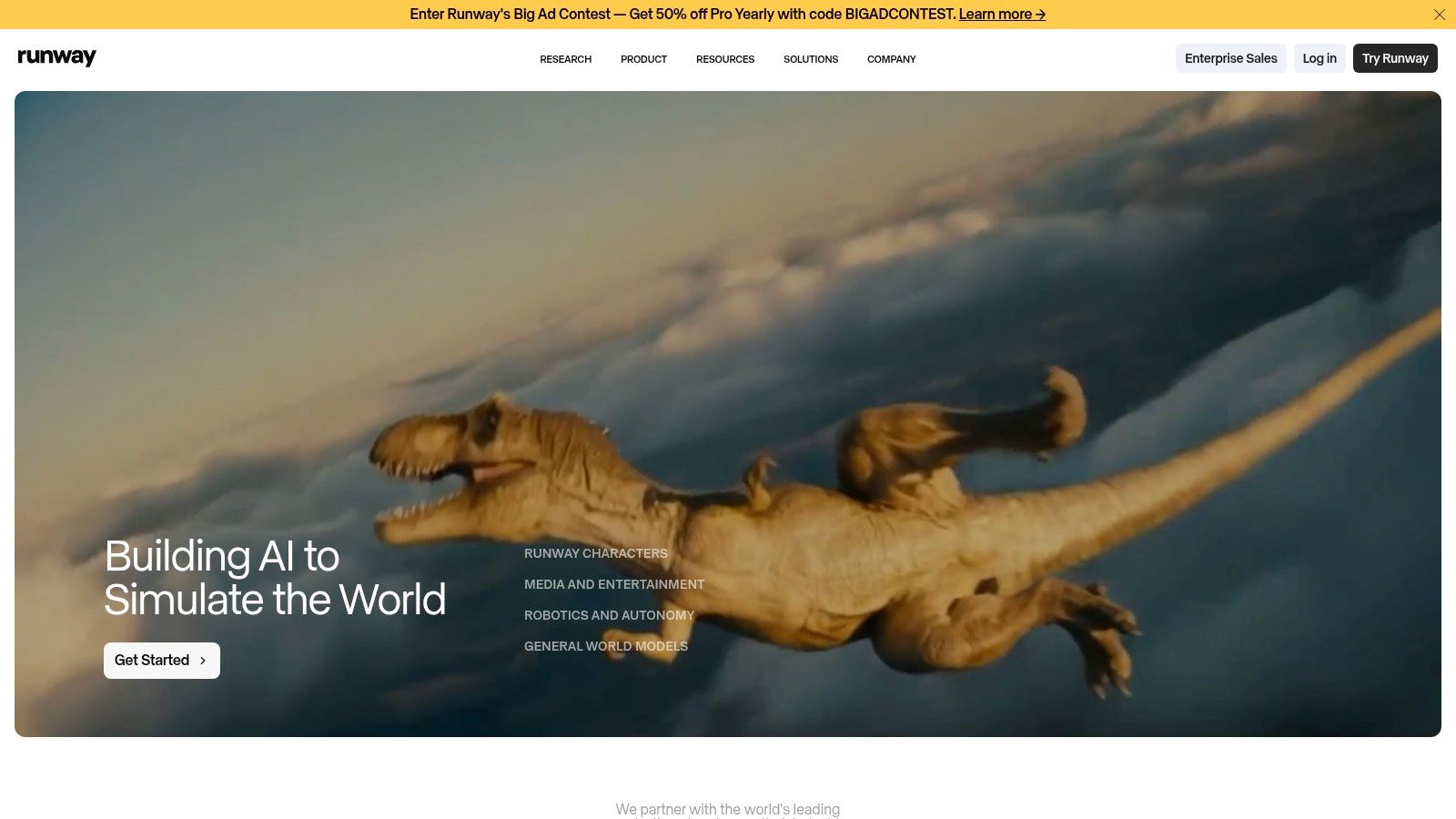Select General World Models in the hero list
The image size is (1456, 819).
pyautogui.click(x=606, y=646)
